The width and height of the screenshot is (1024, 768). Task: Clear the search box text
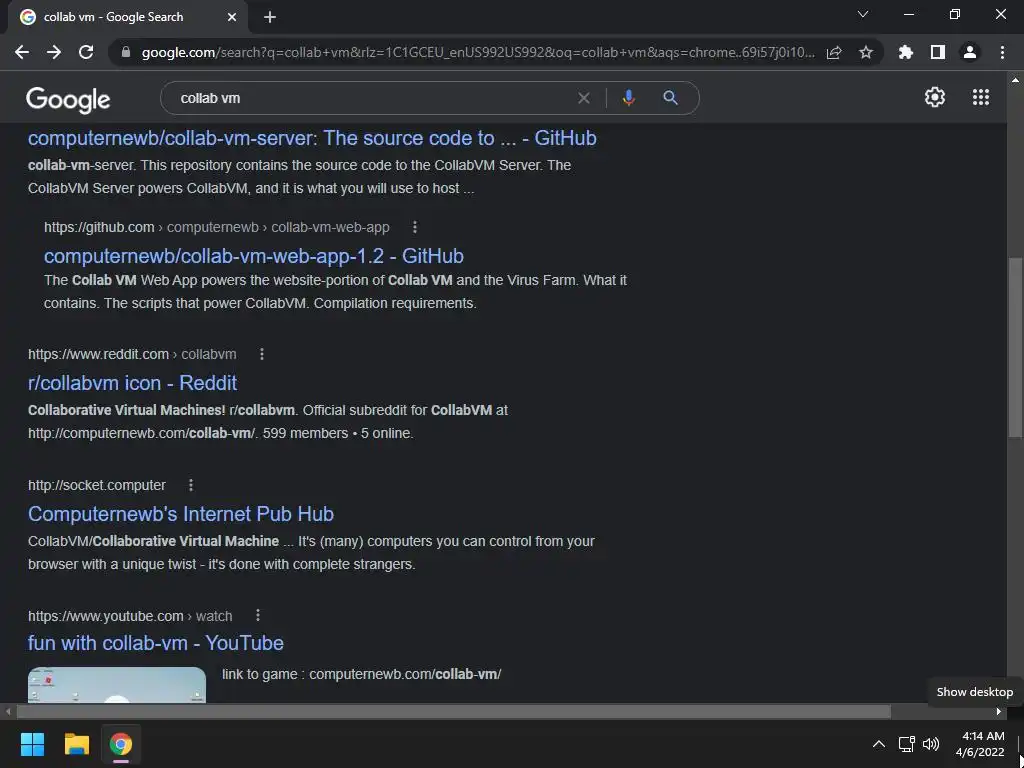(584, 98)
